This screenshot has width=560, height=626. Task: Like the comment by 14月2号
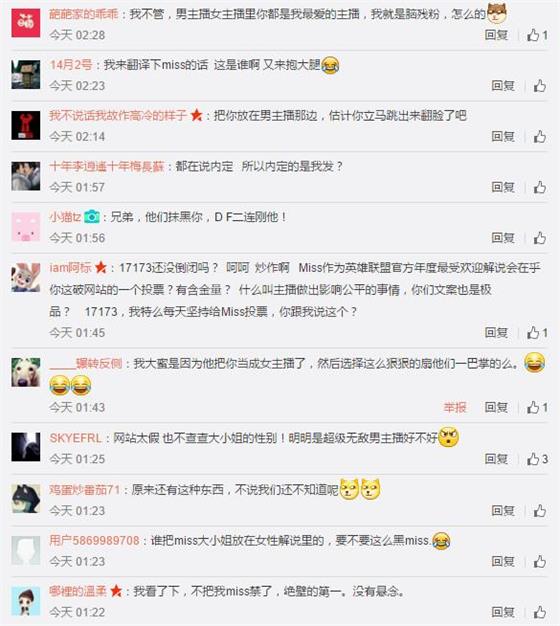[540, 85]
